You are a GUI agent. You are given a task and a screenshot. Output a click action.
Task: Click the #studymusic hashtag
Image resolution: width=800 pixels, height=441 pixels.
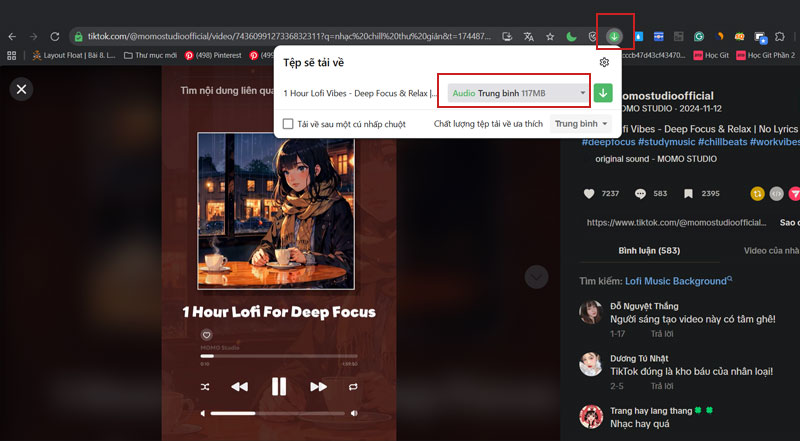pos(666,142)
